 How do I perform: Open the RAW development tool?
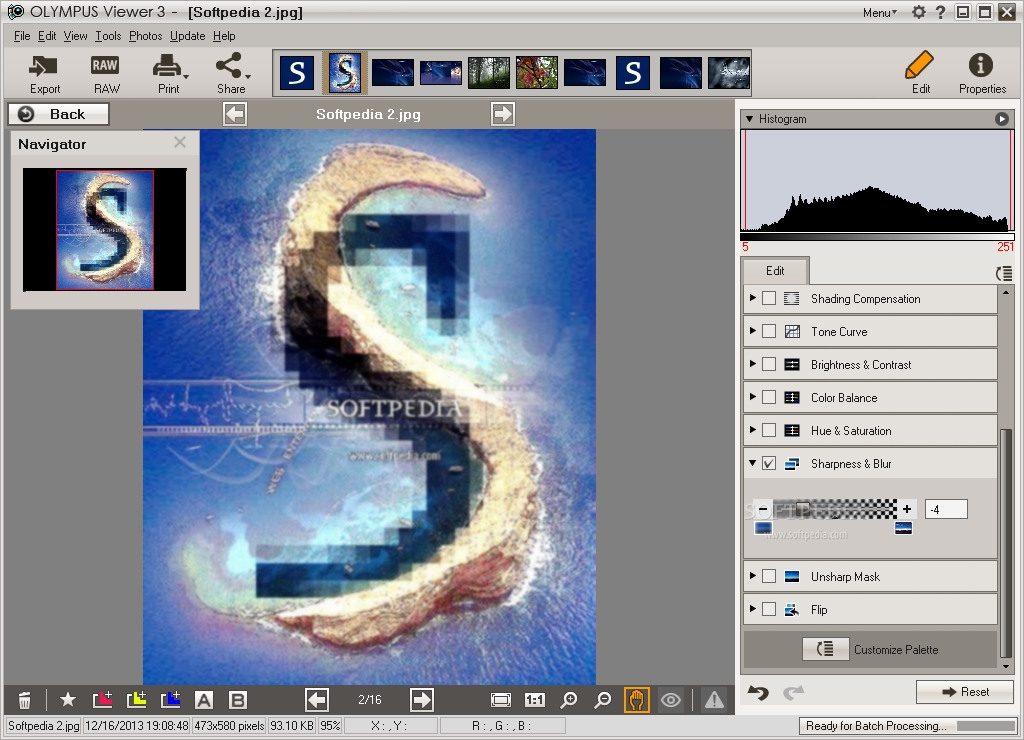click(105, 67)
